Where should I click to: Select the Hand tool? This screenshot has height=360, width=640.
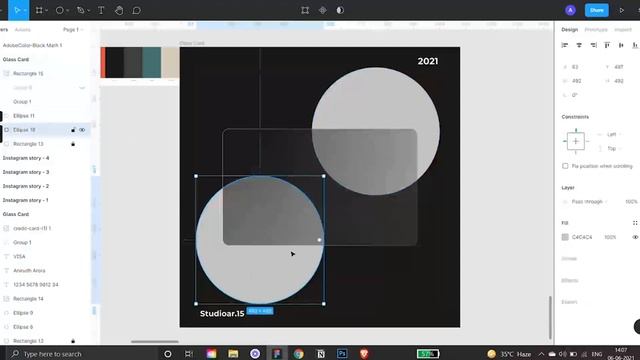coord(119,10)
